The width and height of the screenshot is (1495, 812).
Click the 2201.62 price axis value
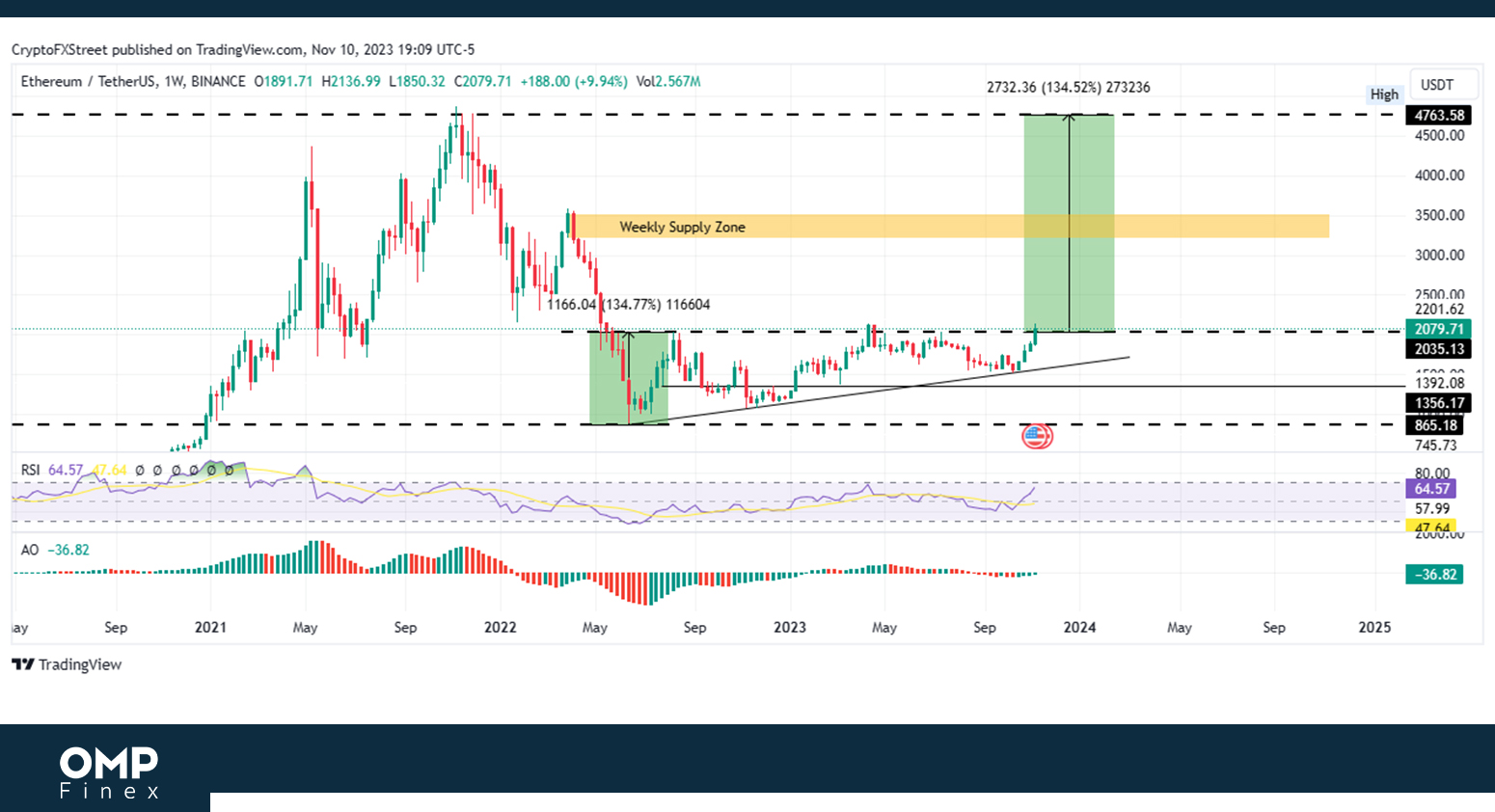pyautogui.click(x=1439, y=310)
